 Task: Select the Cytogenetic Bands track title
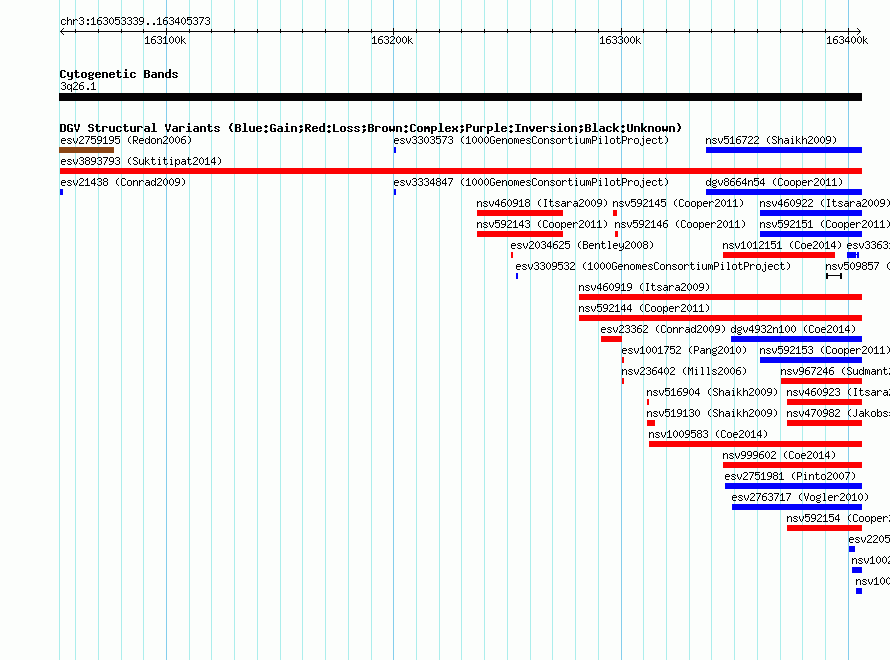click(x=119, y=74)
